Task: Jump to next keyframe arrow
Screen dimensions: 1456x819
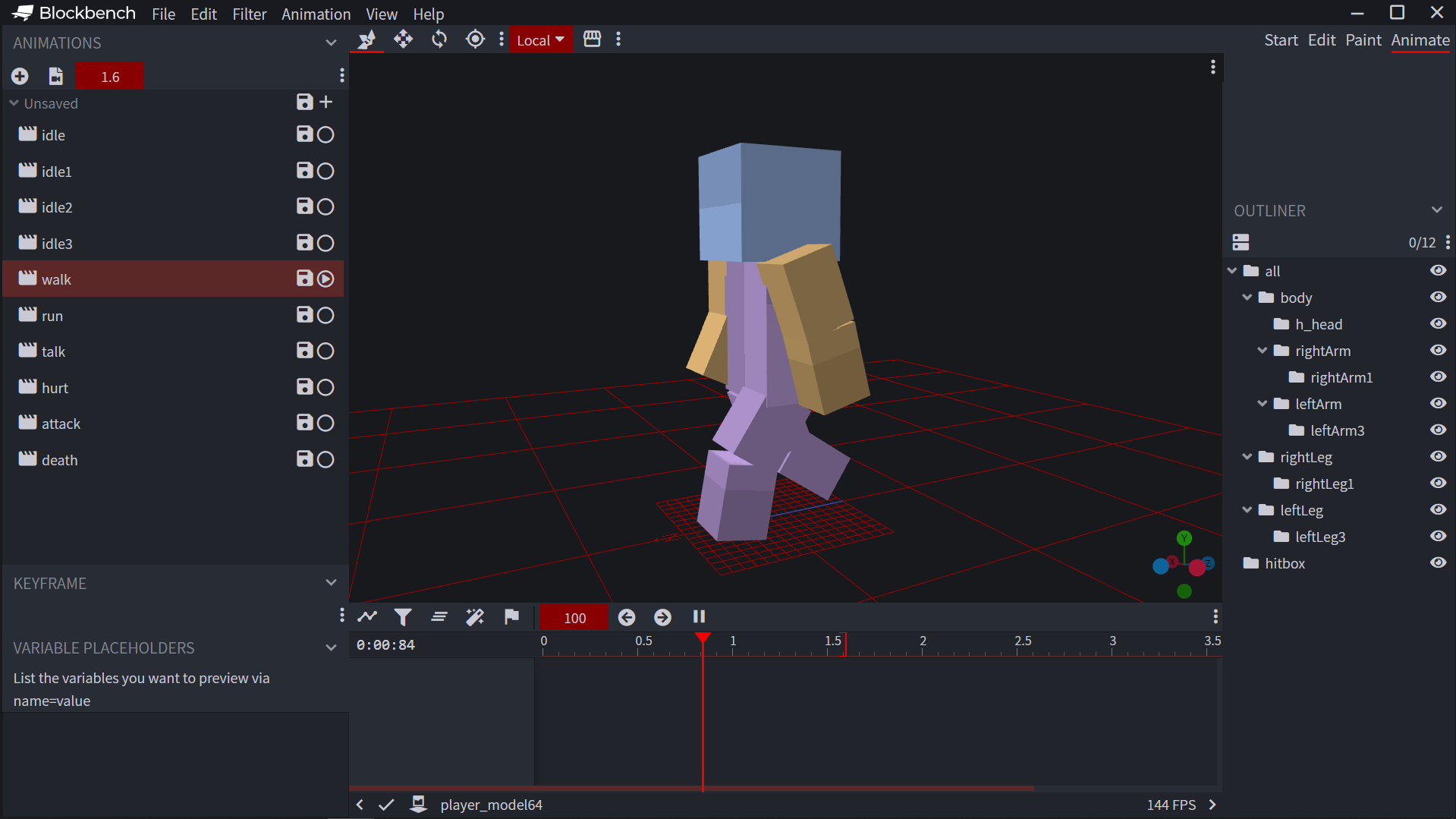Action: tap(662, 617)
